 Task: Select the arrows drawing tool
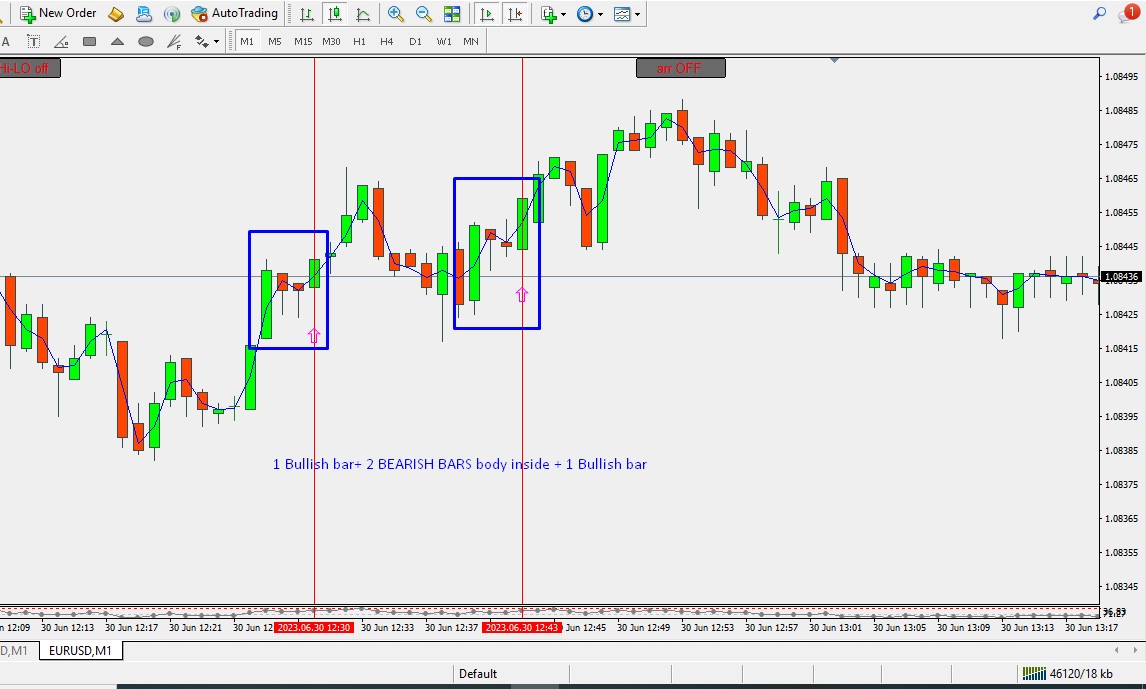[x=202, y=42]
